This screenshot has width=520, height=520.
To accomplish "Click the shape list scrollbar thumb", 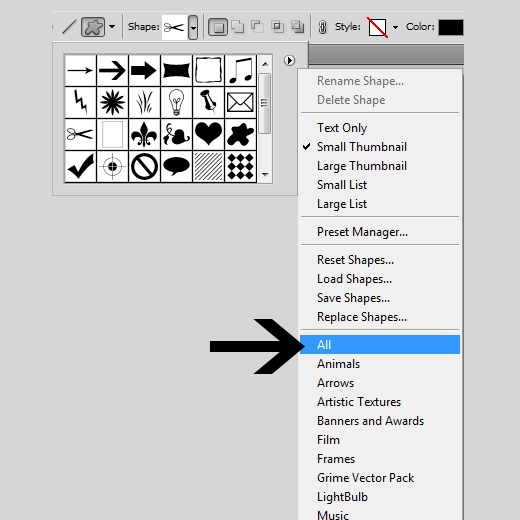I will pos(265,104).
